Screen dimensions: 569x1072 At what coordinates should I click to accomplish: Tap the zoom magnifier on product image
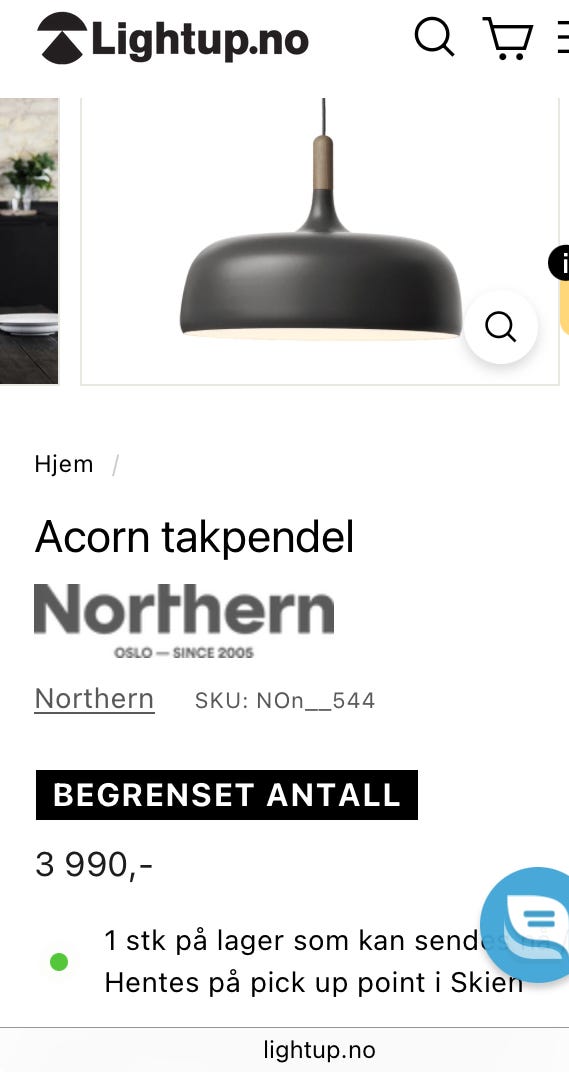[501, 327]
